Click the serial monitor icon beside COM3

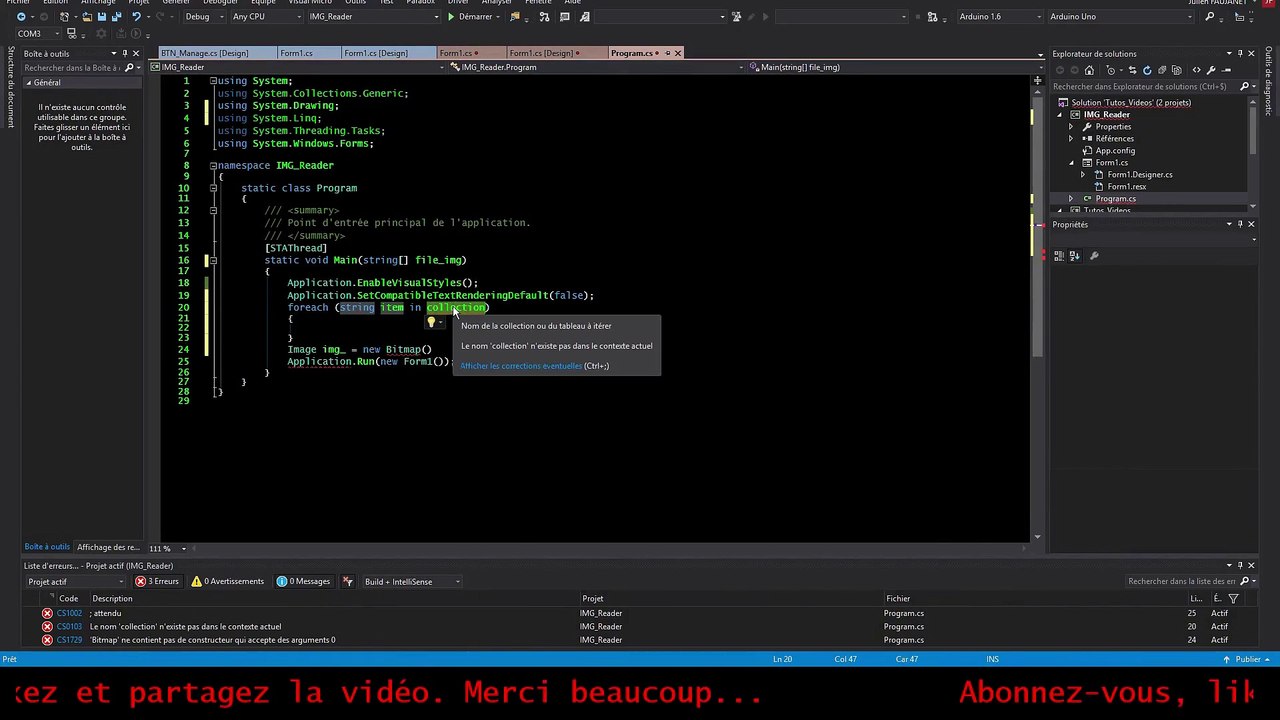[x=71, y=33]
